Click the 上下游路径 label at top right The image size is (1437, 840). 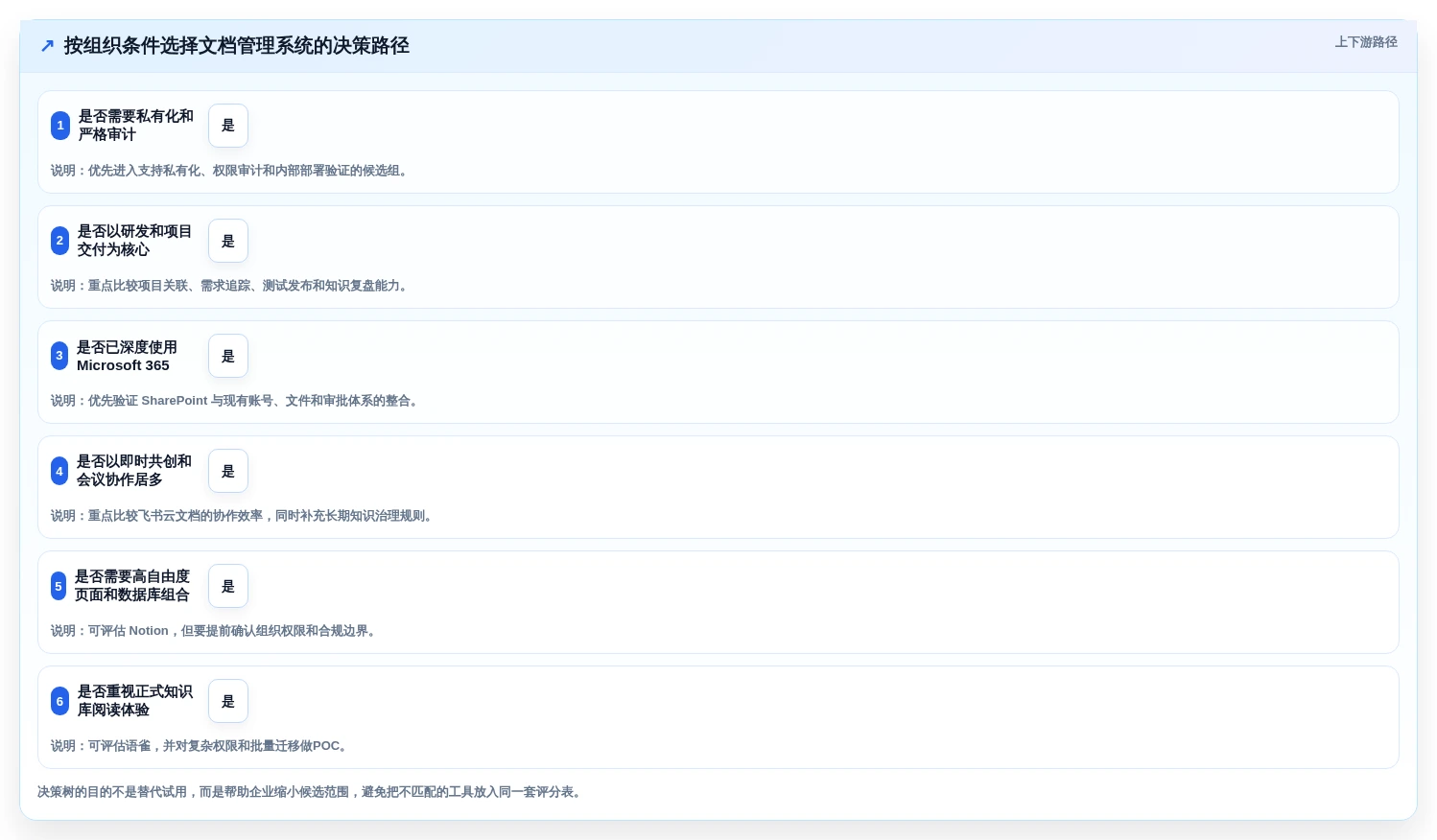point(1366,42)
